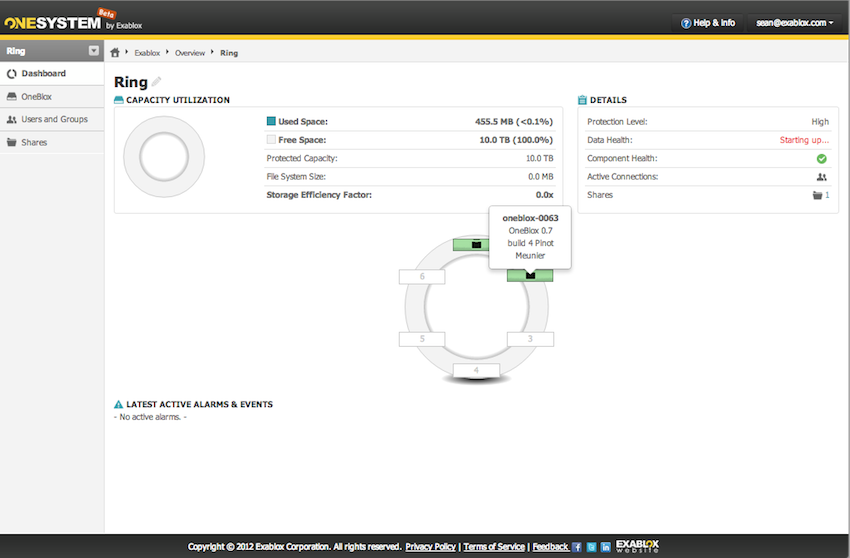850x558 pixels.
Task: Open Help & Info menu
Action: point(708,23)
